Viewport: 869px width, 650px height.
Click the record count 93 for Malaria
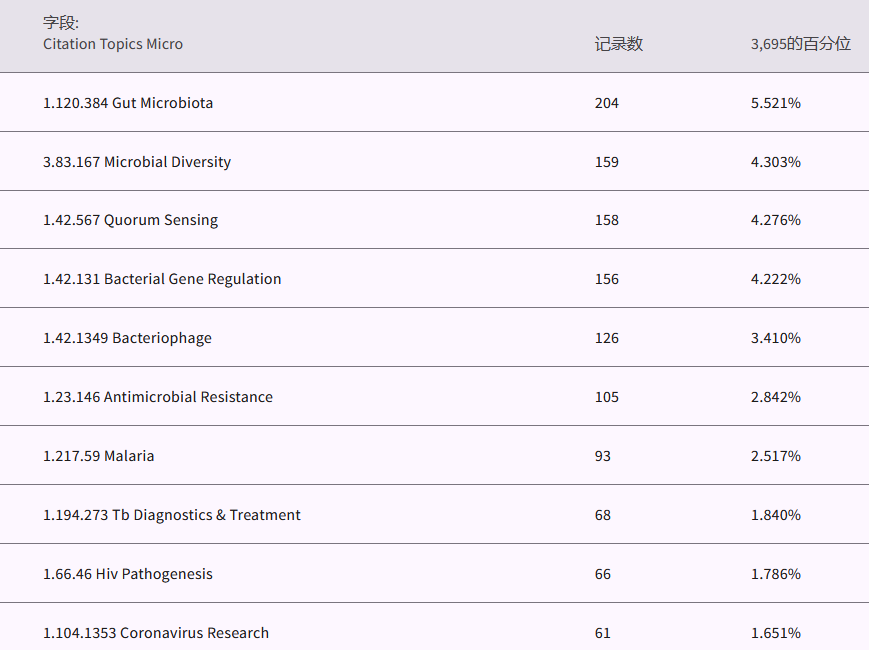pos(603,456)
